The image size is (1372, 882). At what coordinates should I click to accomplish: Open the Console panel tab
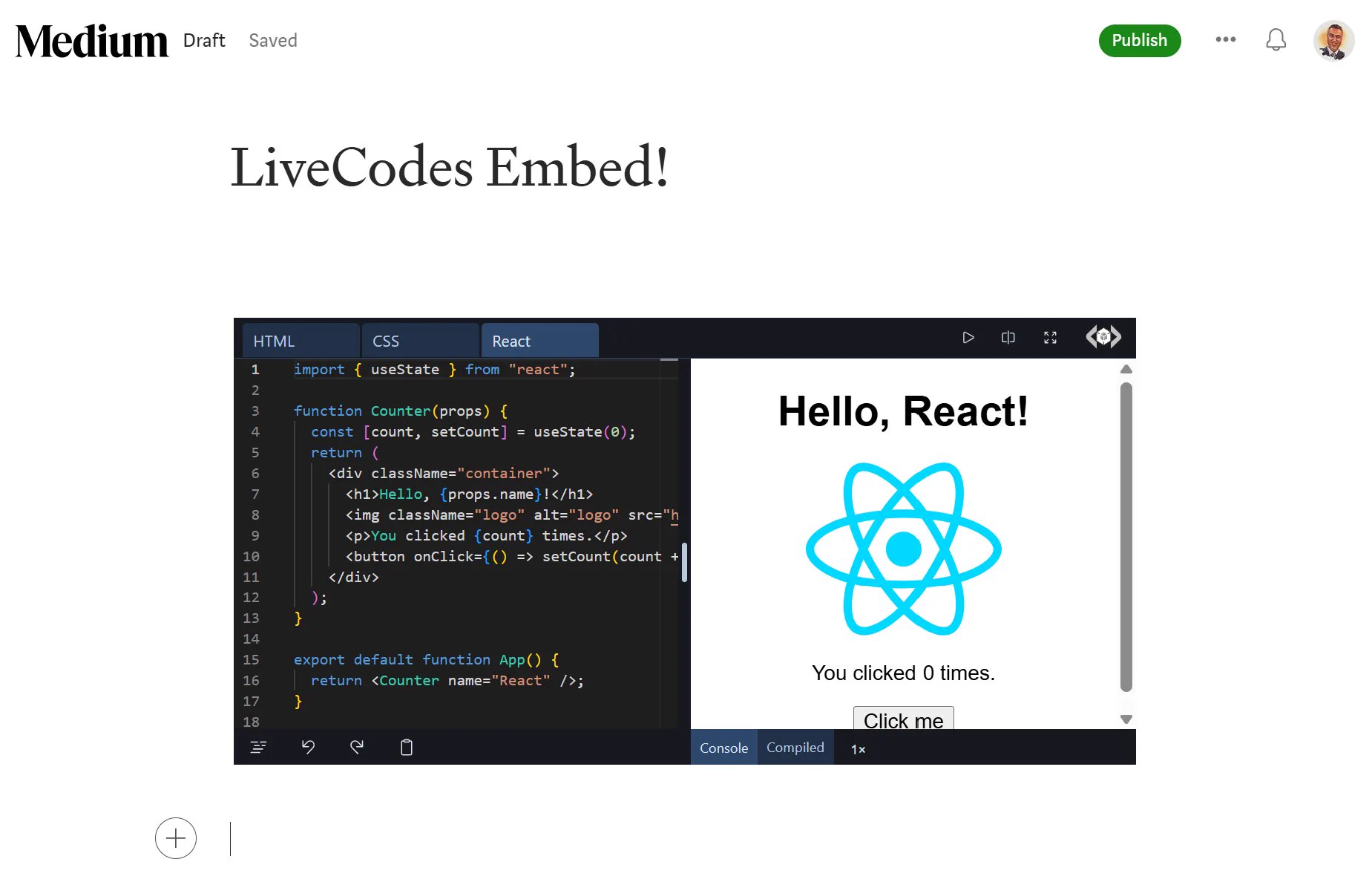click(723, 748)
